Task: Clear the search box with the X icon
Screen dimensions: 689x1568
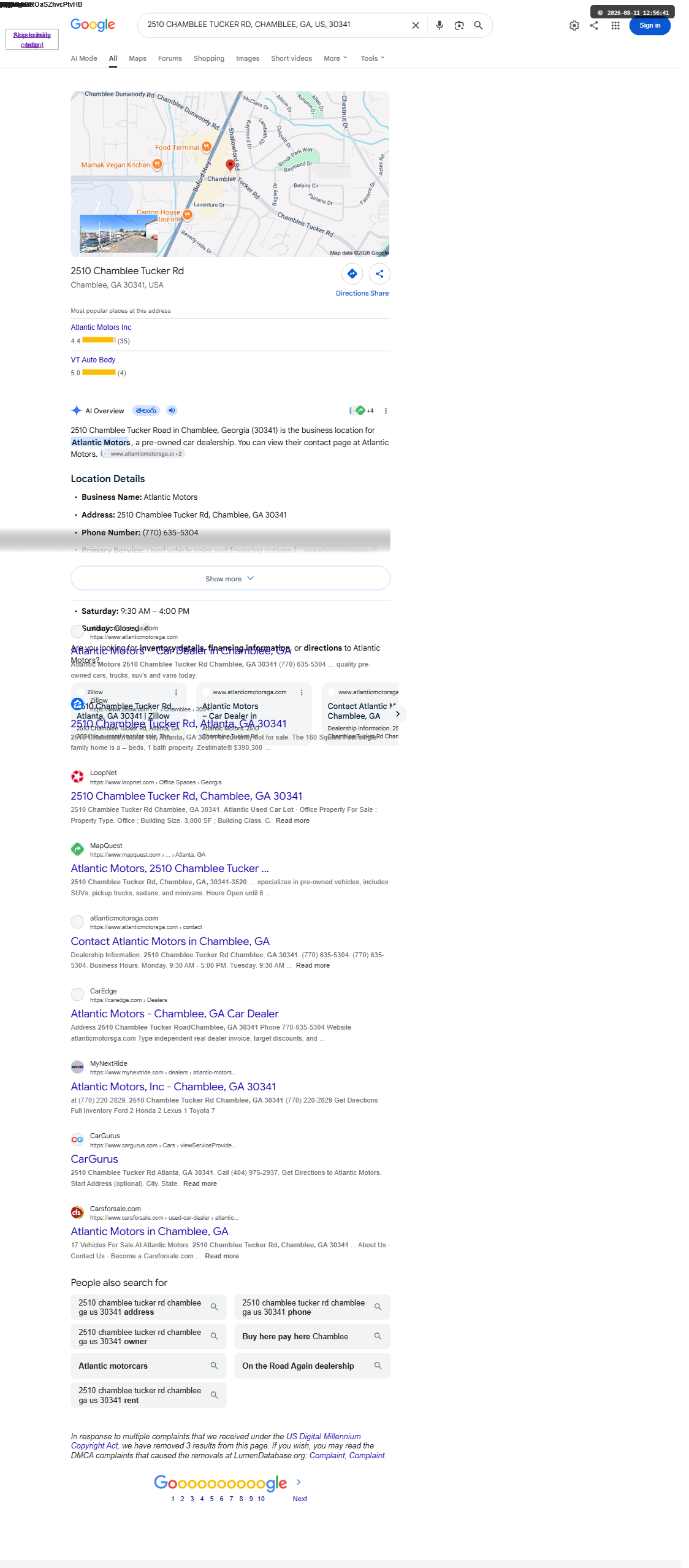Action: tap(416, 25)
